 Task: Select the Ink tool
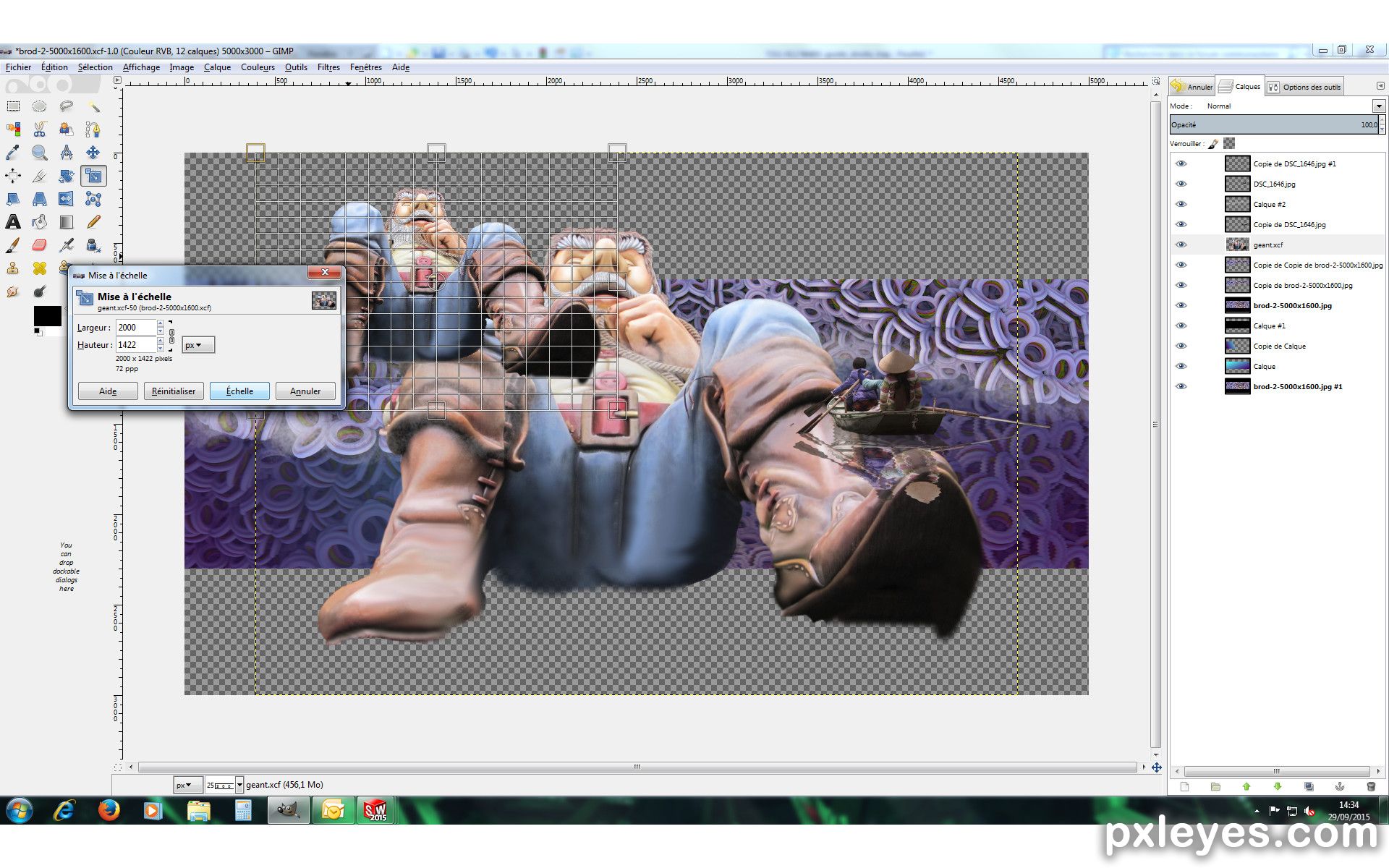pyautogui.click(x=93, y=245)
